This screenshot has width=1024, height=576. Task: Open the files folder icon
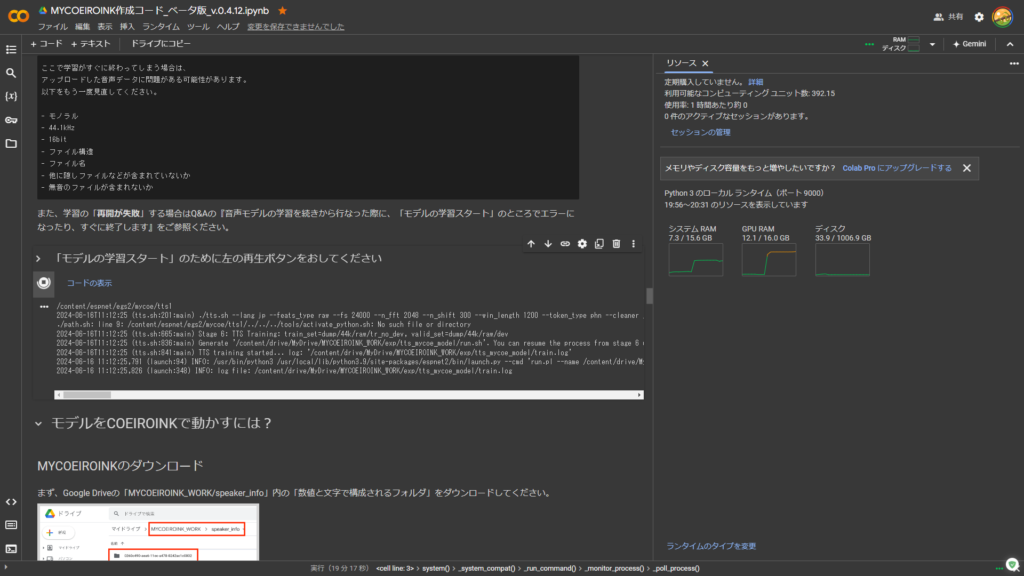click(x=11, y=144)
